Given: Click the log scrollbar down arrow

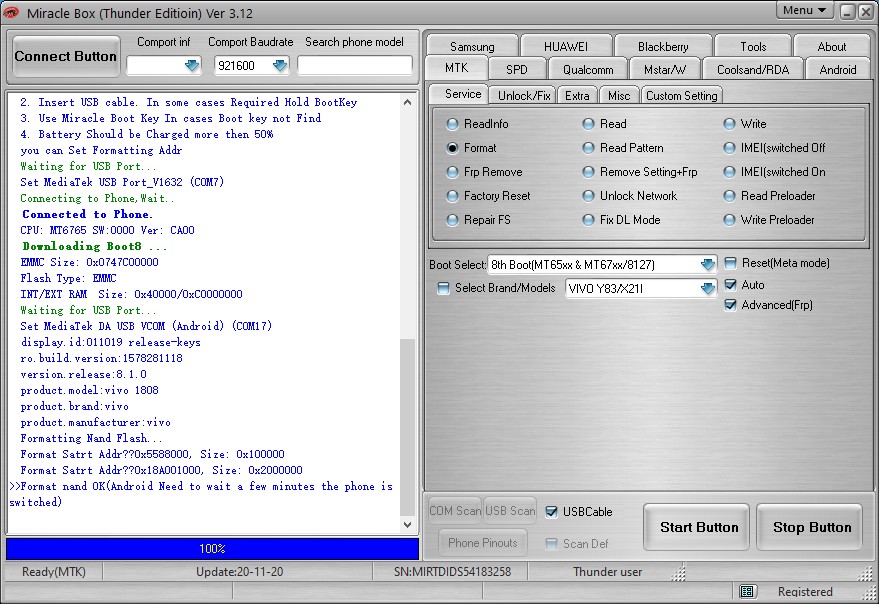Looking at the screenshot, I should [x=408, y=525].
